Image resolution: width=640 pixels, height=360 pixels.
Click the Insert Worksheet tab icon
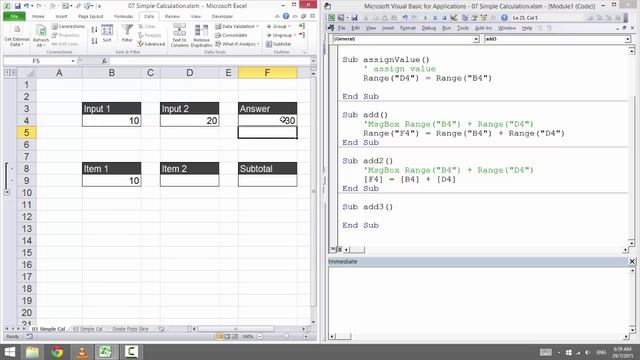(x=161, y=329)
